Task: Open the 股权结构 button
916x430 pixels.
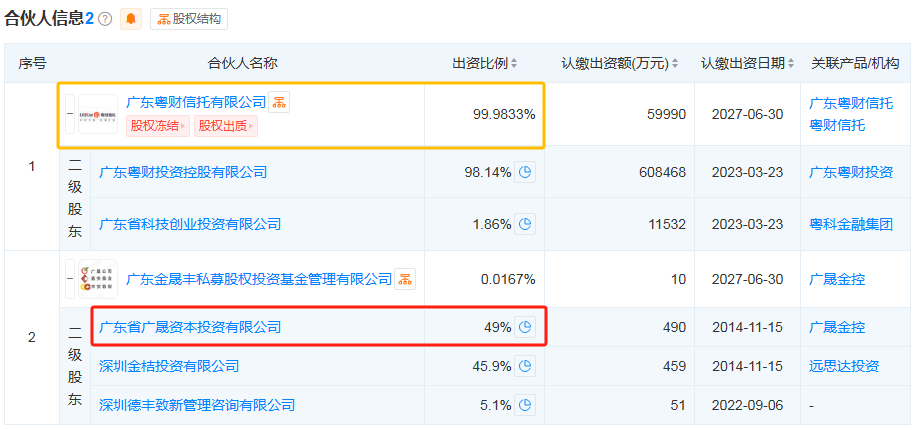Action: (189, 19)
